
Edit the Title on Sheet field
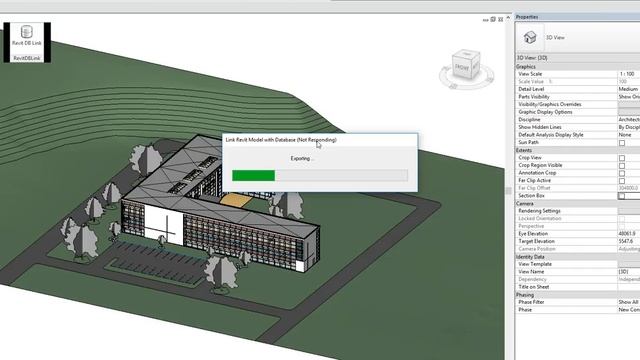[x=629, y=287]
